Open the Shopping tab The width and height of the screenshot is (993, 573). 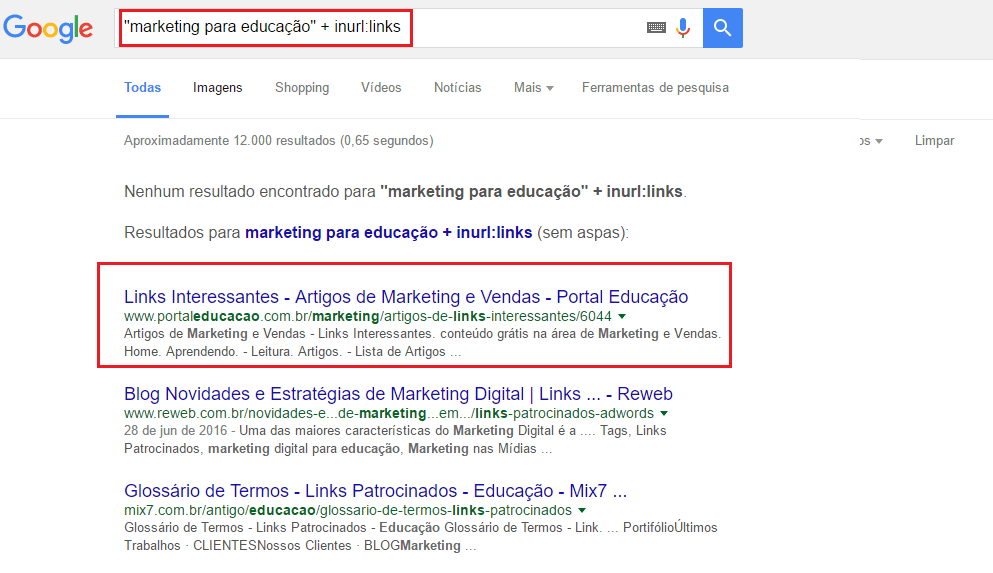pos(302,87)
